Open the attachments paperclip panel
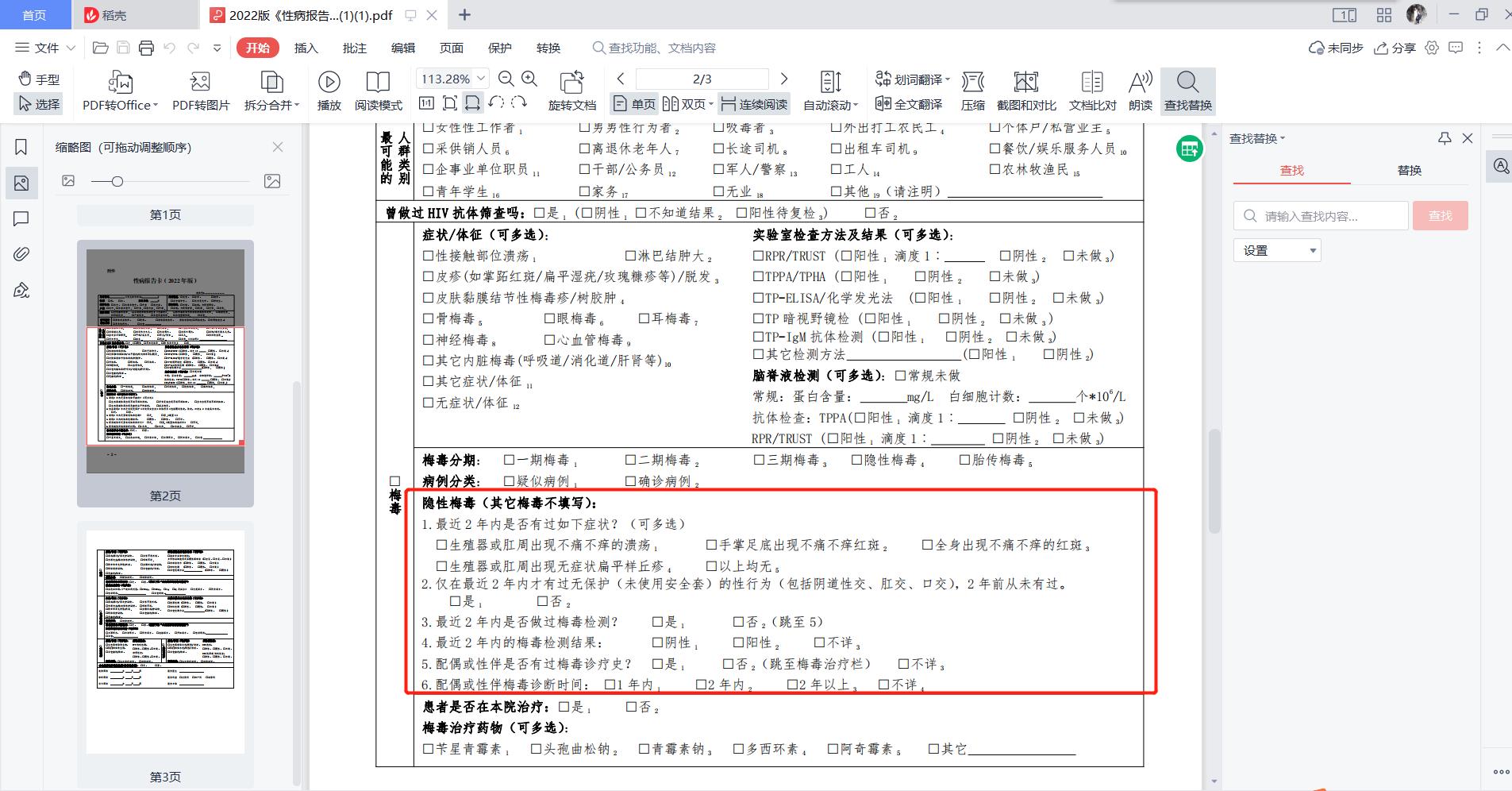 coord(21,254)
